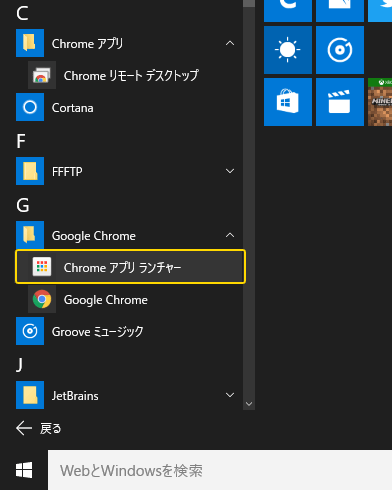
Task: Click the Chrome アプリ folder name
Action: [87, 44]
